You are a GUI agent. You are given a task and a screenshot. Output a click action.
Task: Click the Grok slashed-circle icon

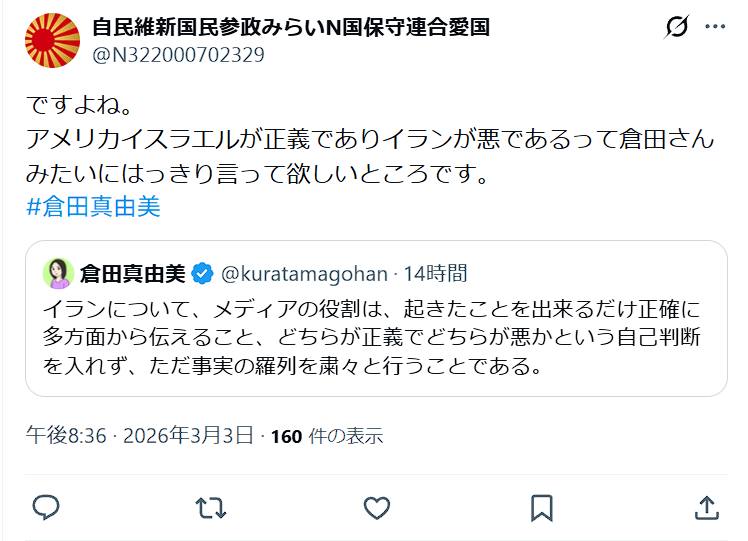pos(677,28)
